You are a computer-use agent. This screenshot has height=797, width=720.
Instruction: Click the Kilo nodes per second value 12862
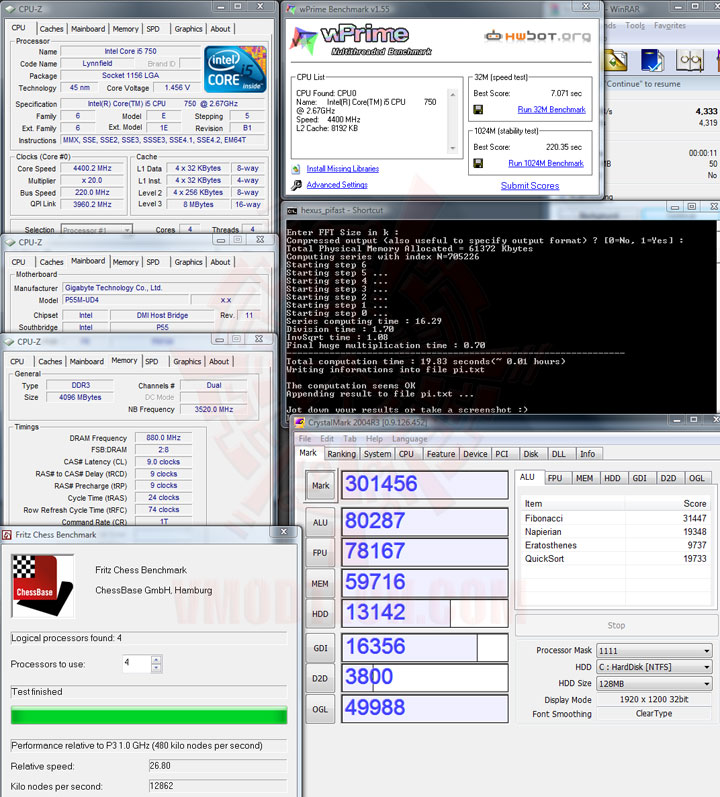pyautogui.click(x=218, y=786)
